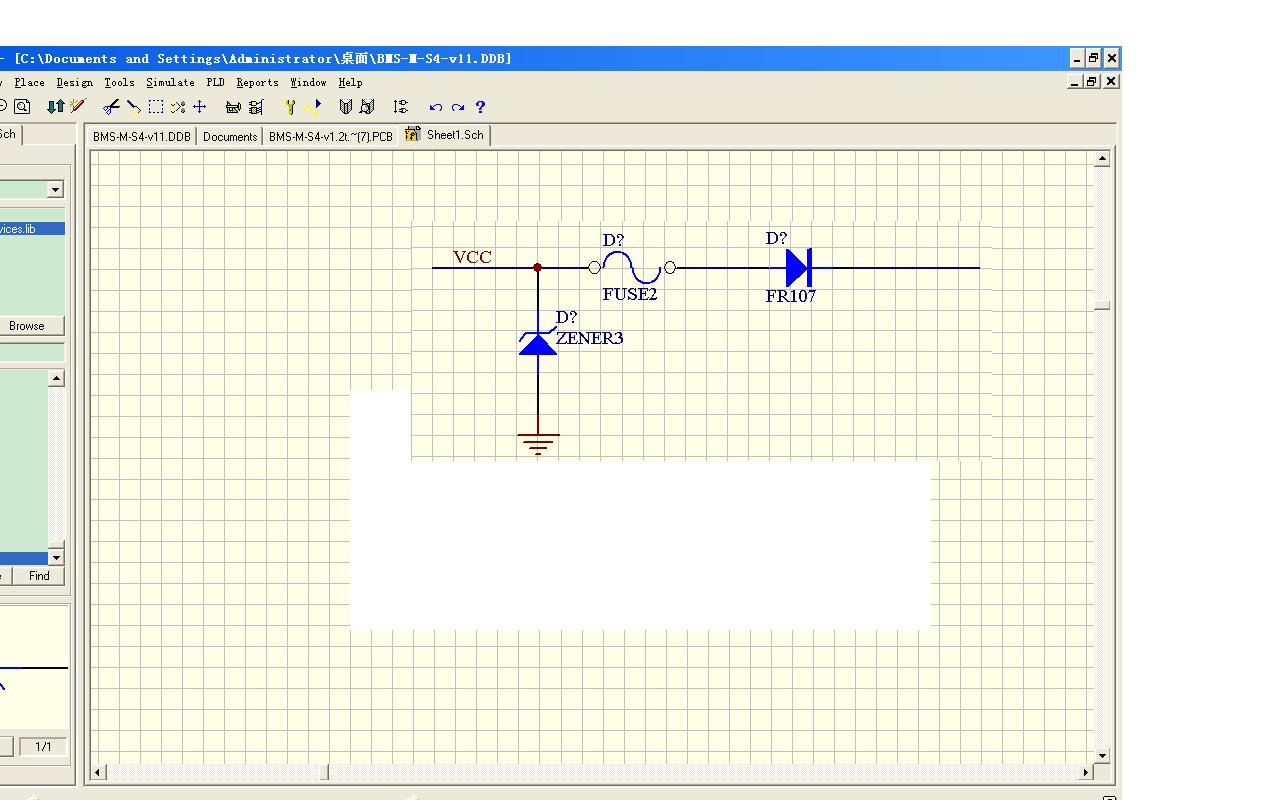This screenshot has height=800, width=1280.
Task: Select the ground power symbol
Action: point(538,444)
